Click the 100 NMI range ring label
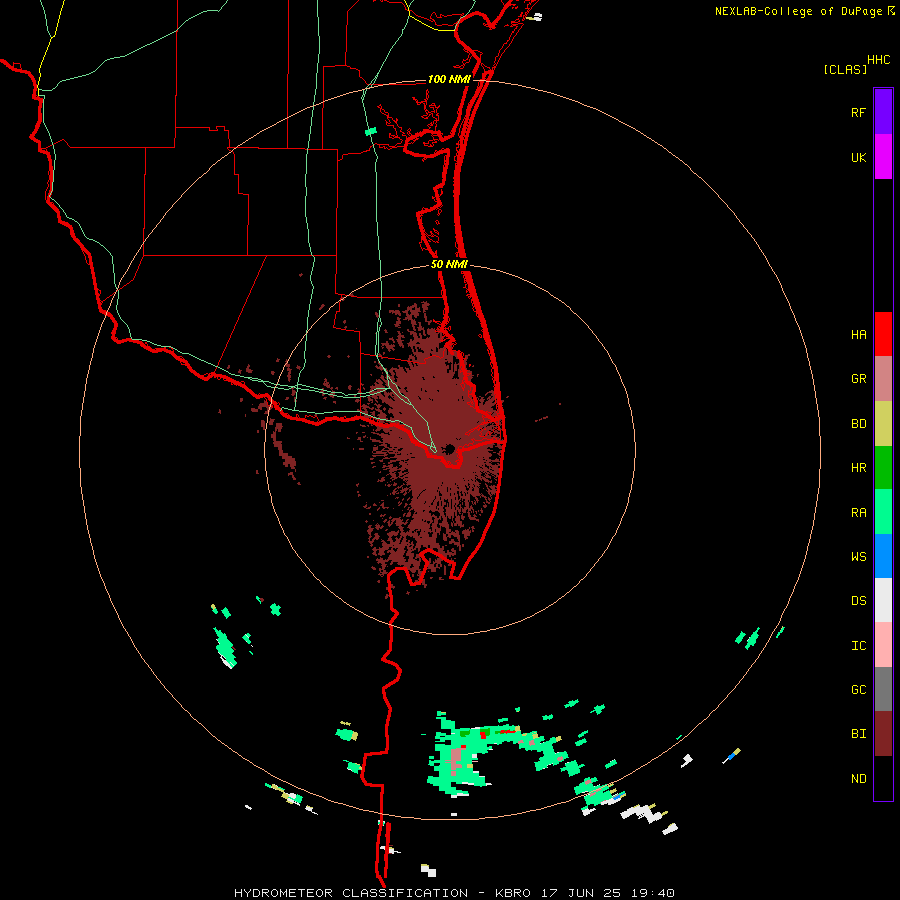Screen dimensions: 900x900 pos(449,79)
